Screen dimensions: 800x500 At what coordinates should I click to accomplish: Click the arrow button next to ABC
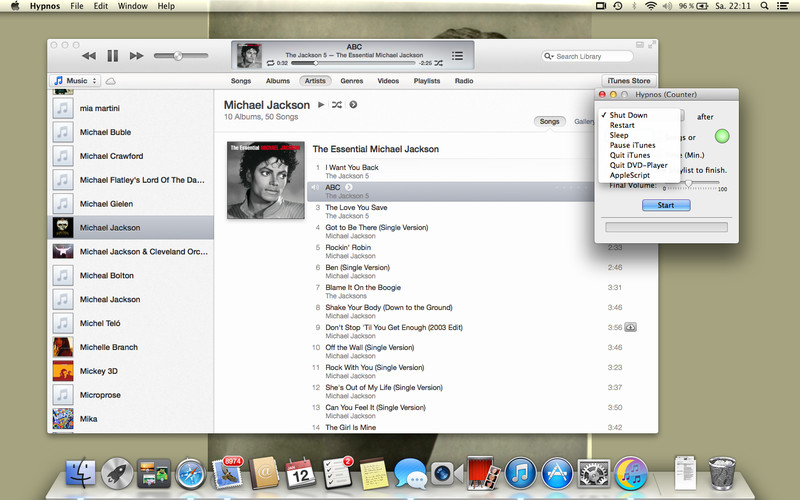[x=349, y=187]
